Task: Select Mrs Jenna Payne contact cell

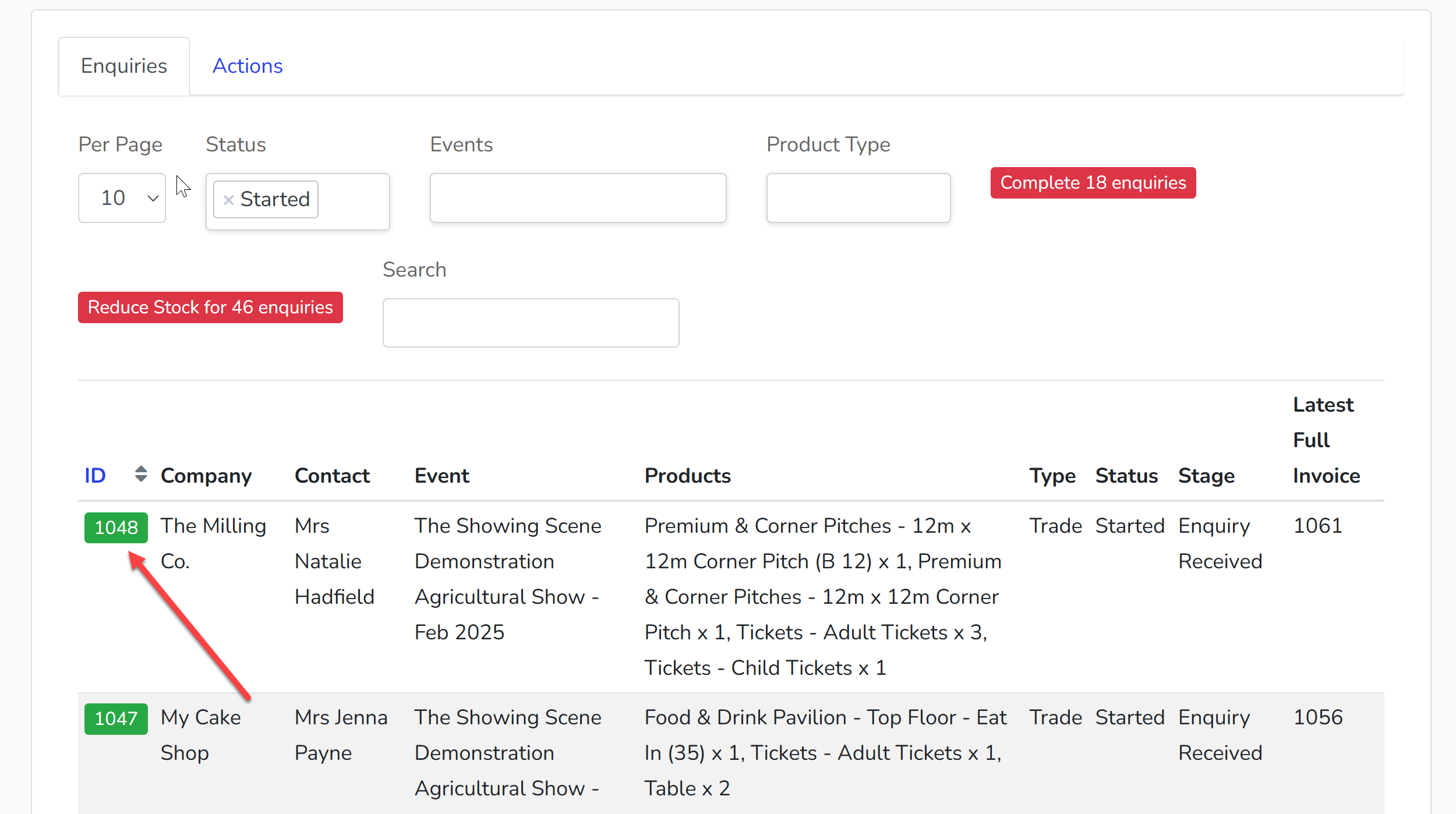Action: coord(341,735)
